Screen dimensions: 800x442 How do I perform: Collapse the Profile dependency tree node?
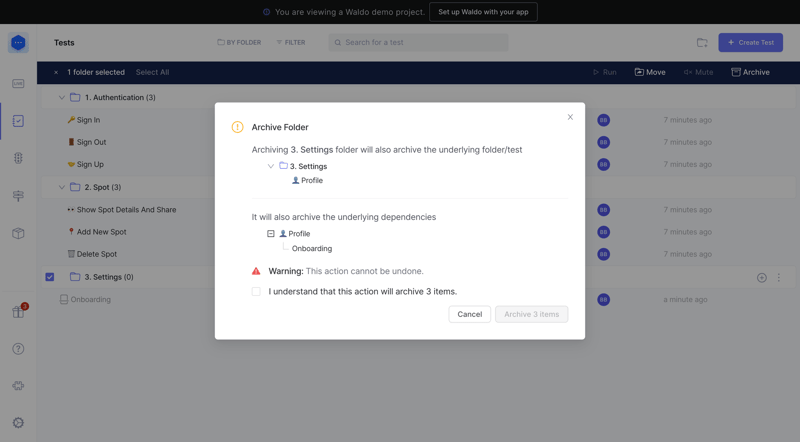pyautogui.click(x=271, y=234)
